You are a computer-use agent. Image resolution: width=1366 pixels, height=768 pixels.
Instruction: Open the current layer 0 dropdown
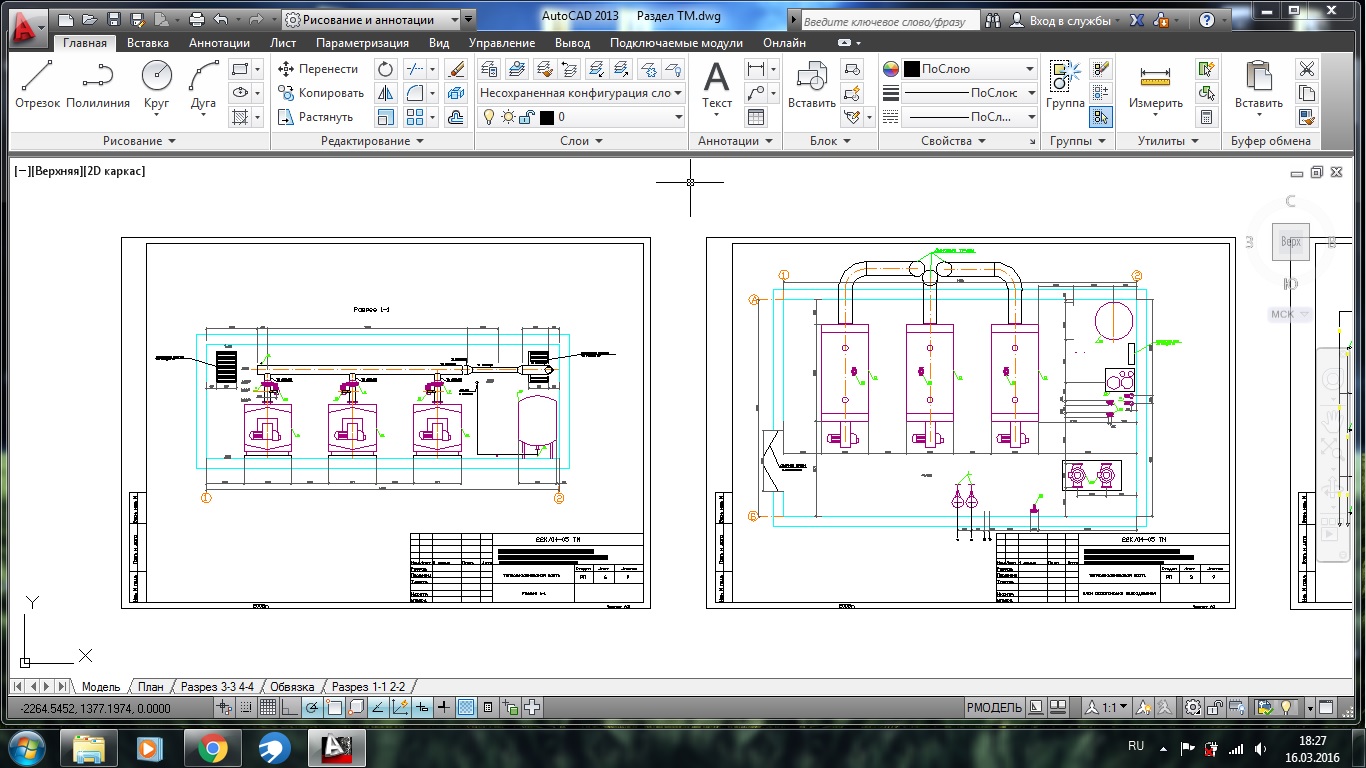(x=580, y=117)
